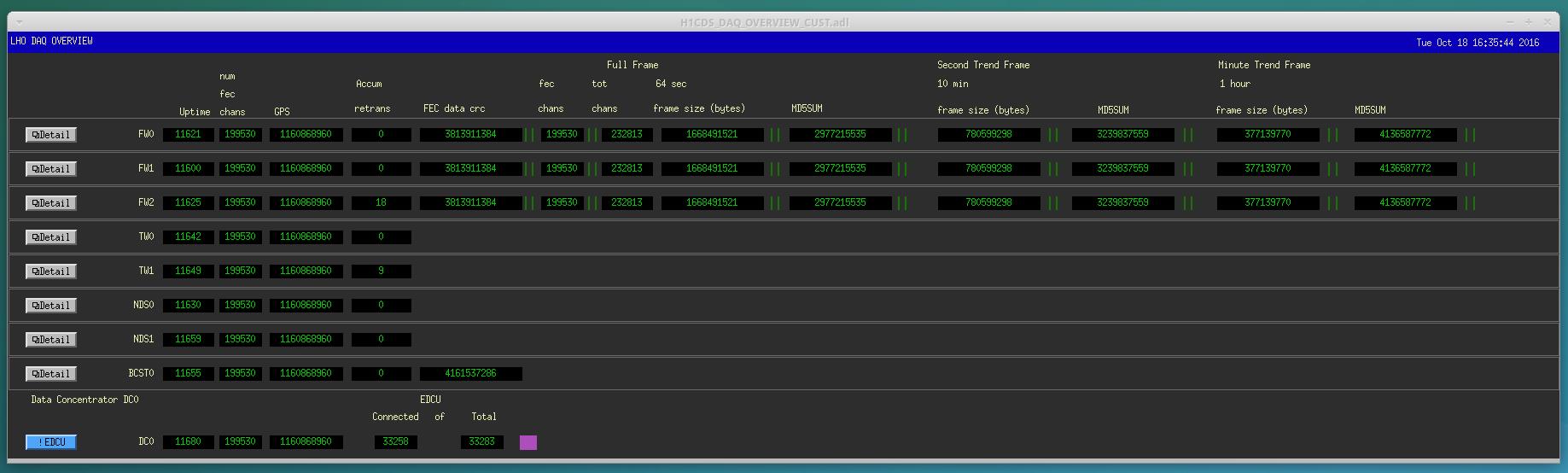Click FW0 minute trend MD5SUM 4136587772
The width and height of the screenshot is (1568, 473).
point(1406,135)
